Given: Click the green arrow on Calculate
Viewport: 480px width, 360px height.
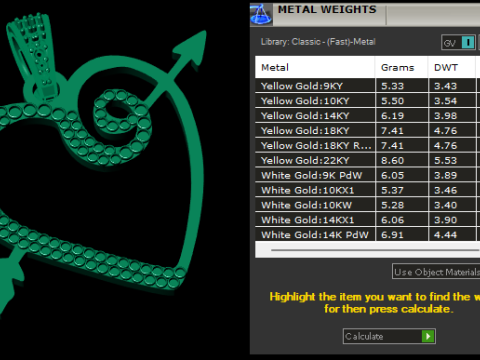Looking at the screenshot, I should tap(428, 336).
